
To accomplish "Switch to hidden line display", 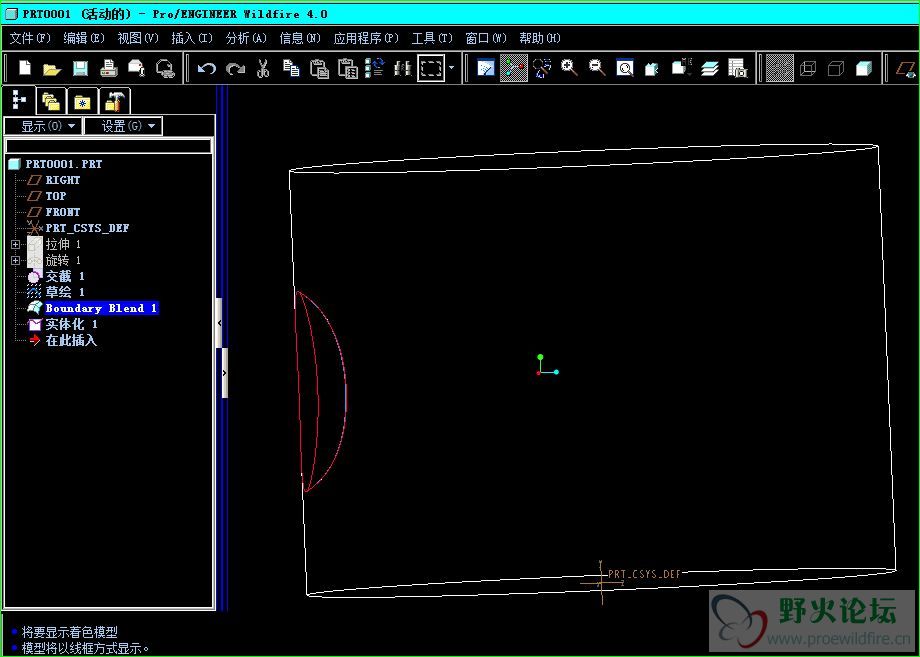I will click(808, 69).
